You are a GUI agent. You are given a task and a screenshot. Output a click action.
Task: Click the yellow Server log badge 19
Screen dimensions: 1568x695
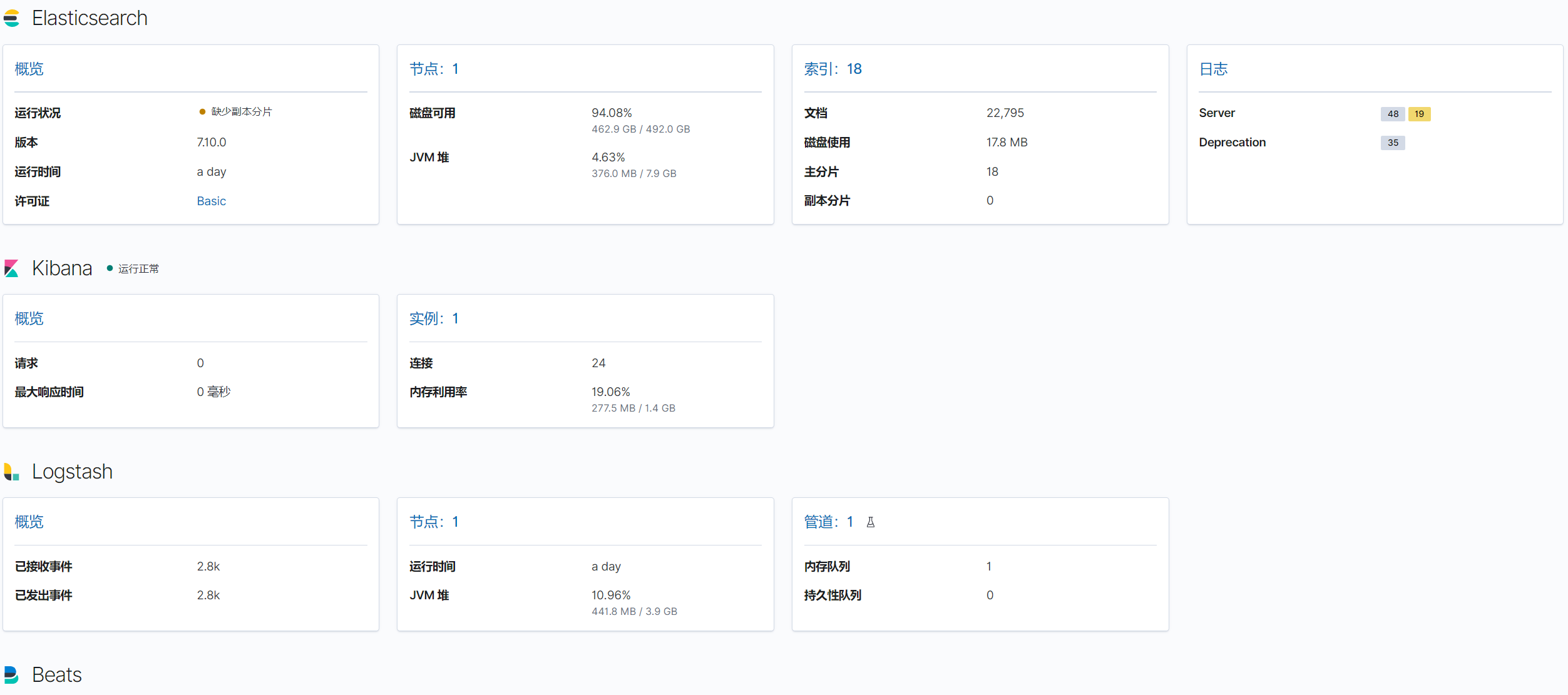[x=1419, y=114]
